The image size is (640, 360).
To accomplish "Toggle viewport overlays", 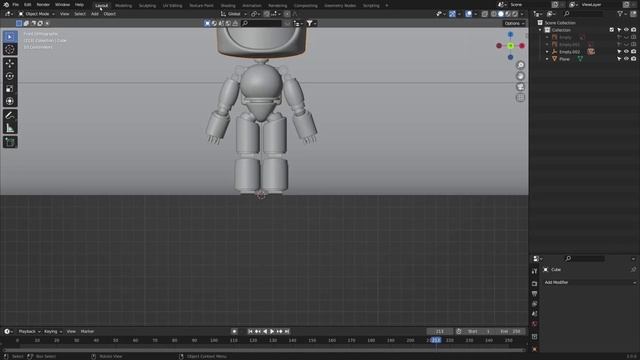I will [x=469, y=14].
